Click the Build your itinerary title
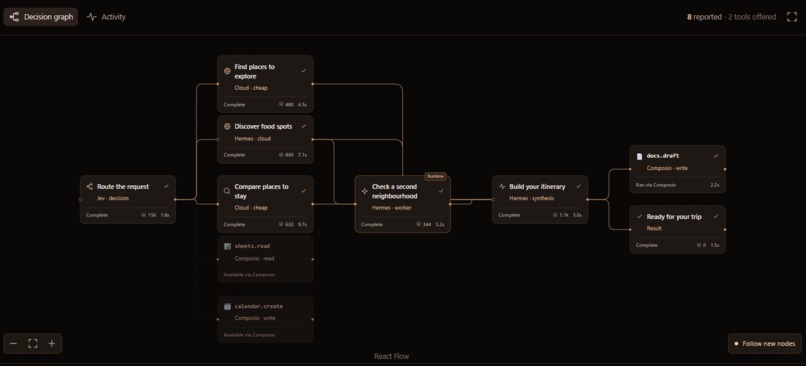The image size is (806, 366). tap(537, 187)
